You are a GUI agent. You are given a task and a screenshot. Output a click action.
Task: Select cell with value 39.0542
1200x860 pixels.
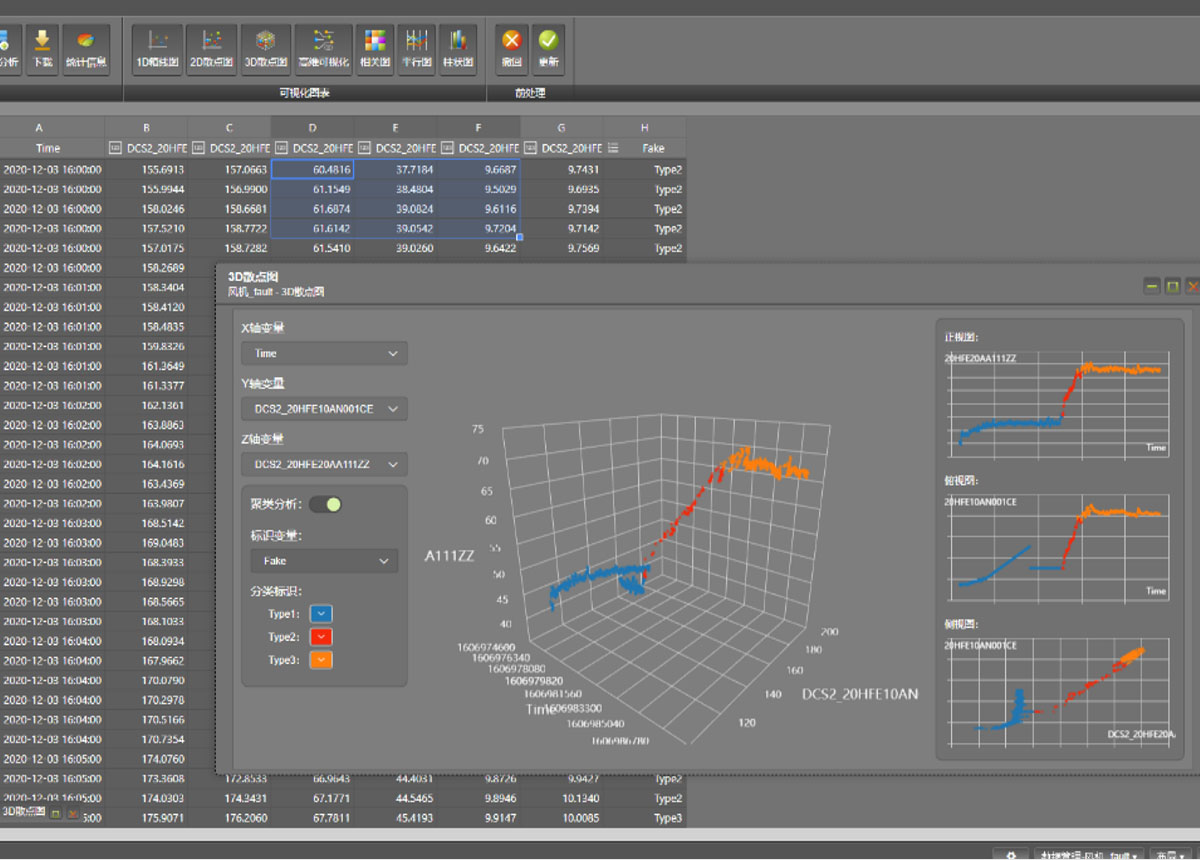tap(395, 229)
